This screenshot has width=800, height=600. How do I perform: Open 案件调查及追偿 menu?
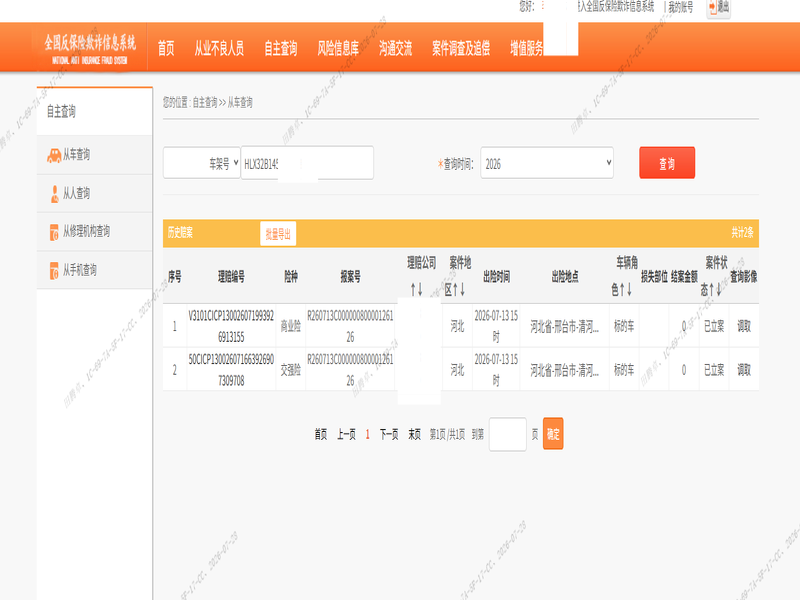pyautogui.click(x=461, y=48)
